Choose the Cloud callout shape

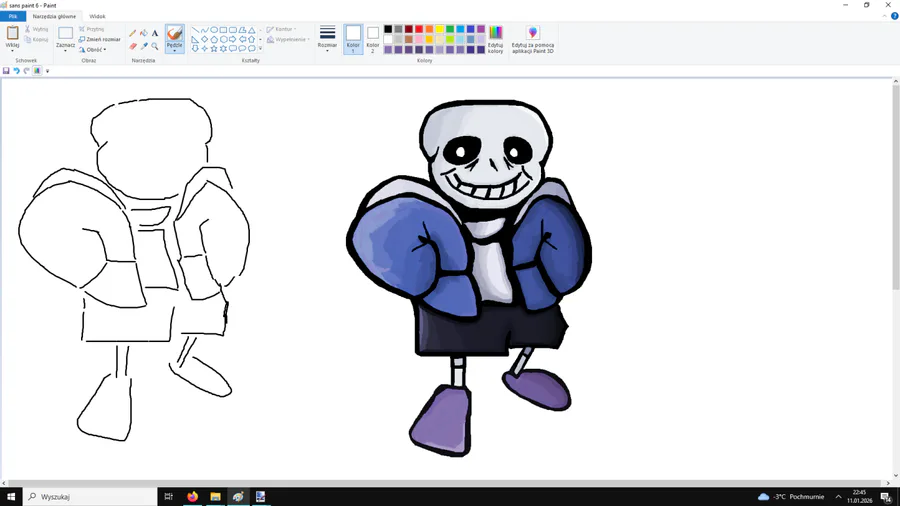[251, 49]
